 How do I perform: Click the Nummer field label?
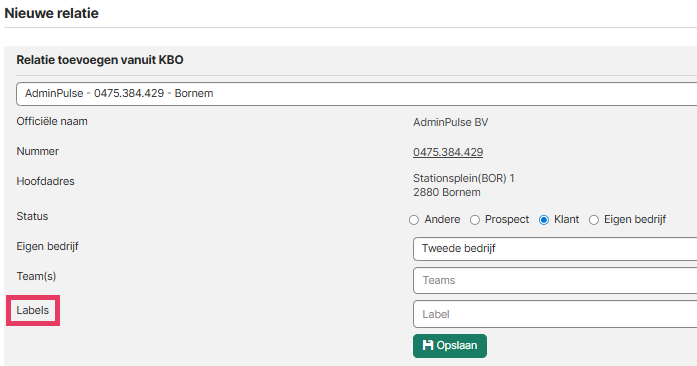point(37,151)
